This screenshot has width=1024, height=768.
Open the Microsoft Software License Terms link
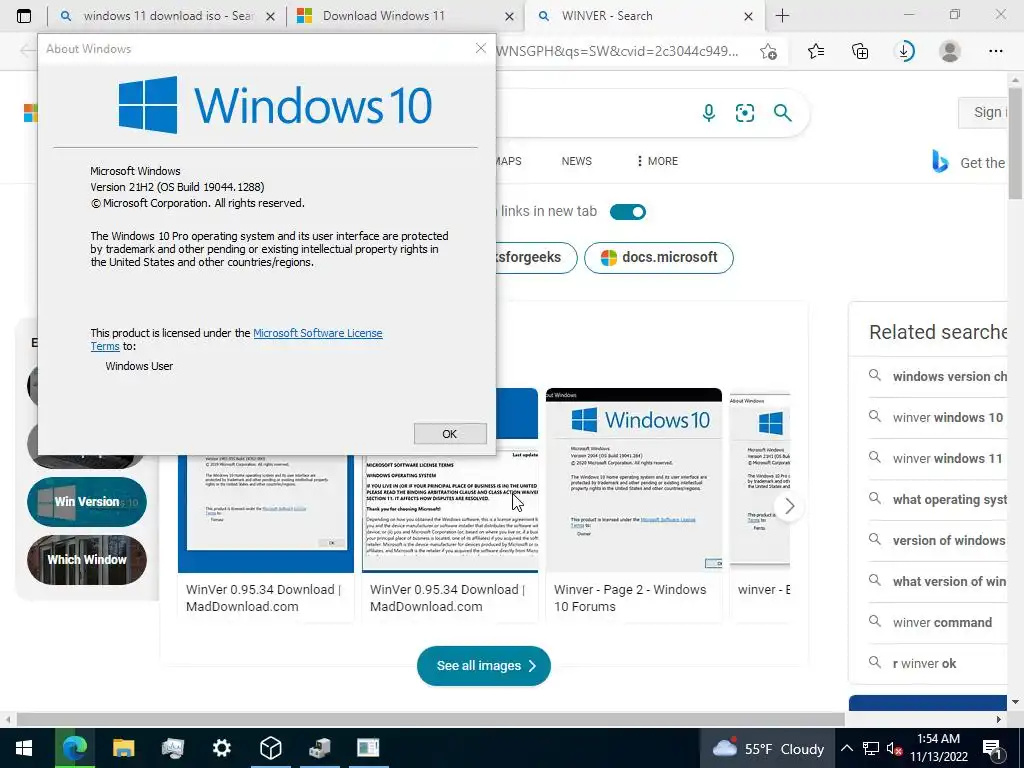click(x=317, y=333)
